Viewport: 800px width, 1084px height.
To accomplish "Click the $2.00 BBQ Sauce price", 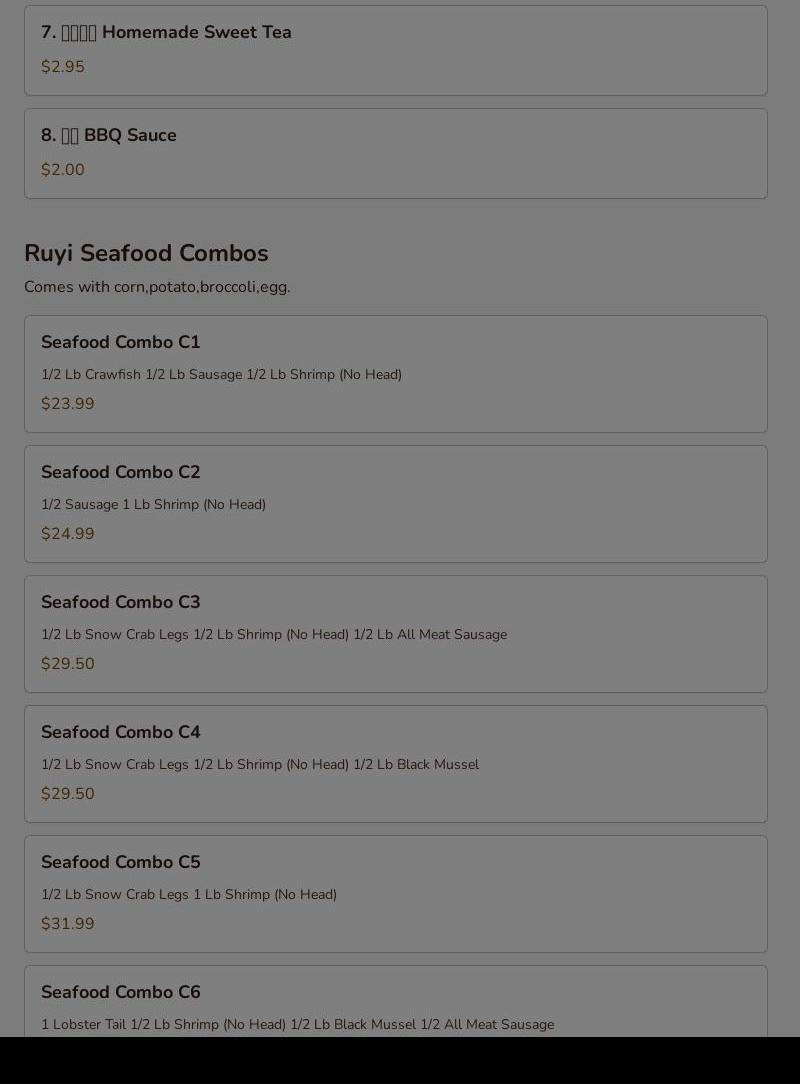I will pyautogui.click(x=63, y=170).
